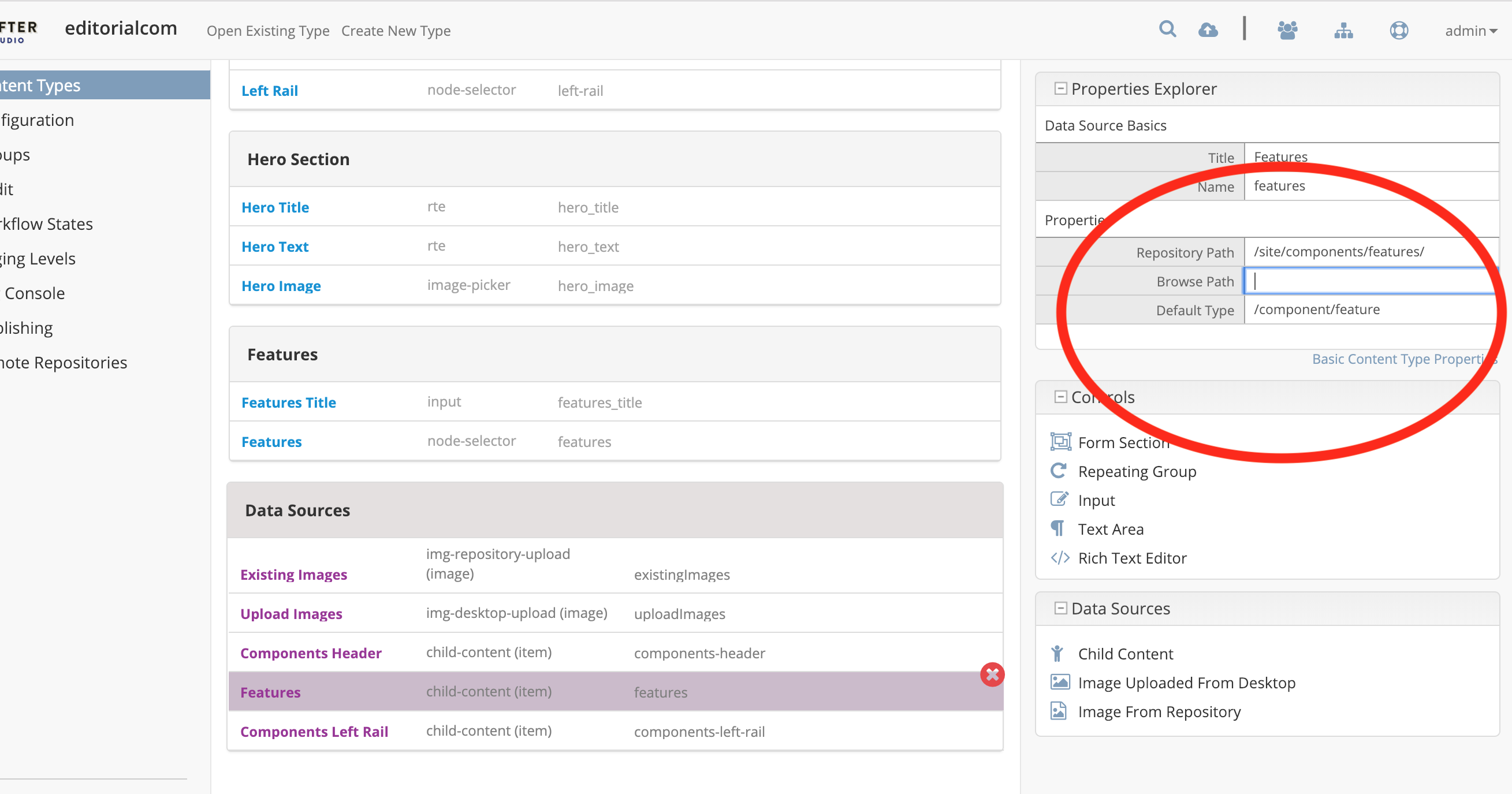This screenshot has height=794, width=1512.
Task: Select the Rich Text Editor control
Action: 1131,557
